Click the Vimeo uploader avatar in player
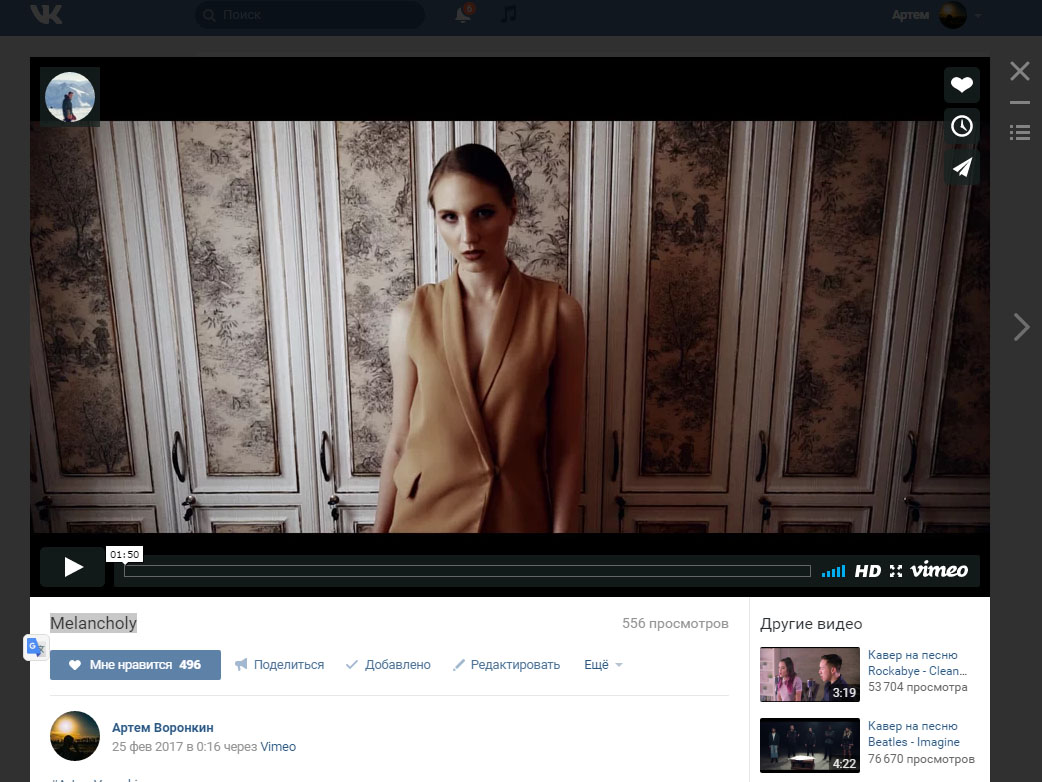1042x782 pixels. pyautogui.click(x=70, y=97)
